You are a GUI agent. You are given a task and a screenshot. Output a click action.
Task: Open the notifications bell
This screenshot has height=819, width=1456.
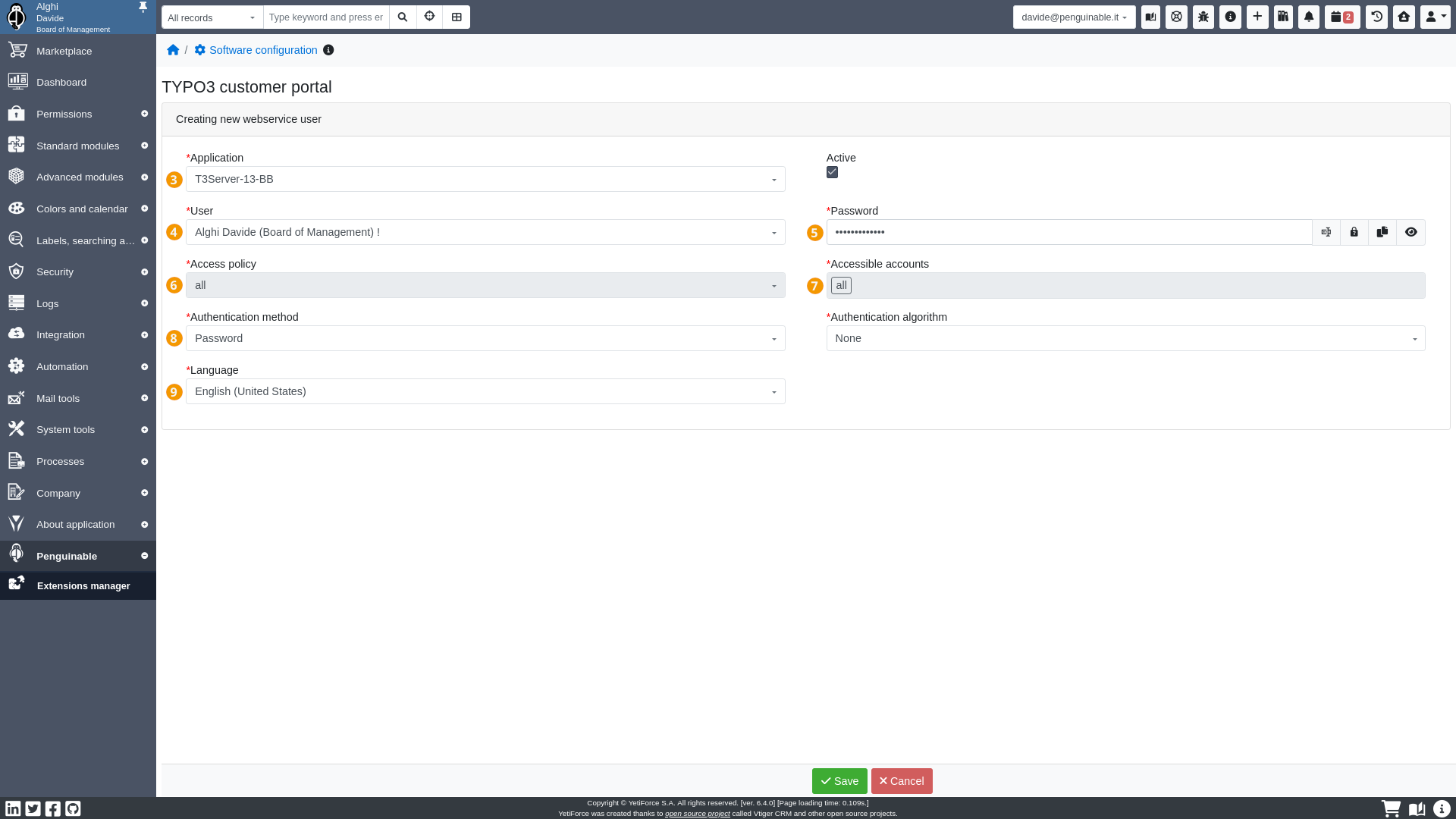point(1309,17)
